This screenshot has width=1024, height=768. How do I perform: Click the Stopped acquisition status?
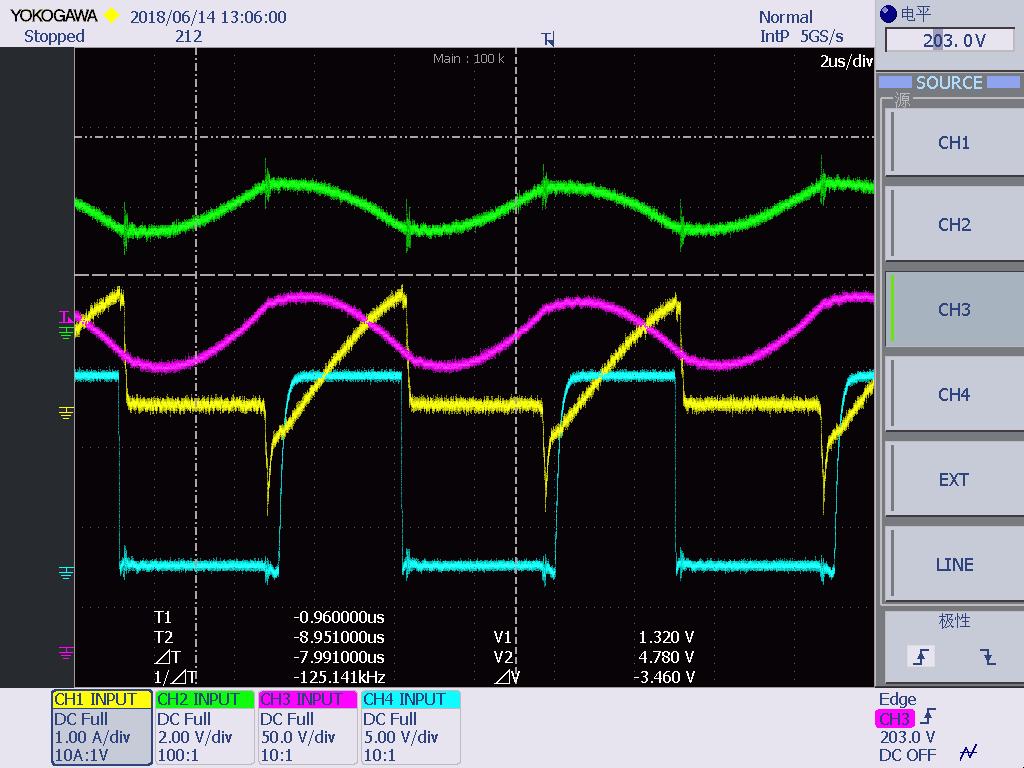coord(54,37)
